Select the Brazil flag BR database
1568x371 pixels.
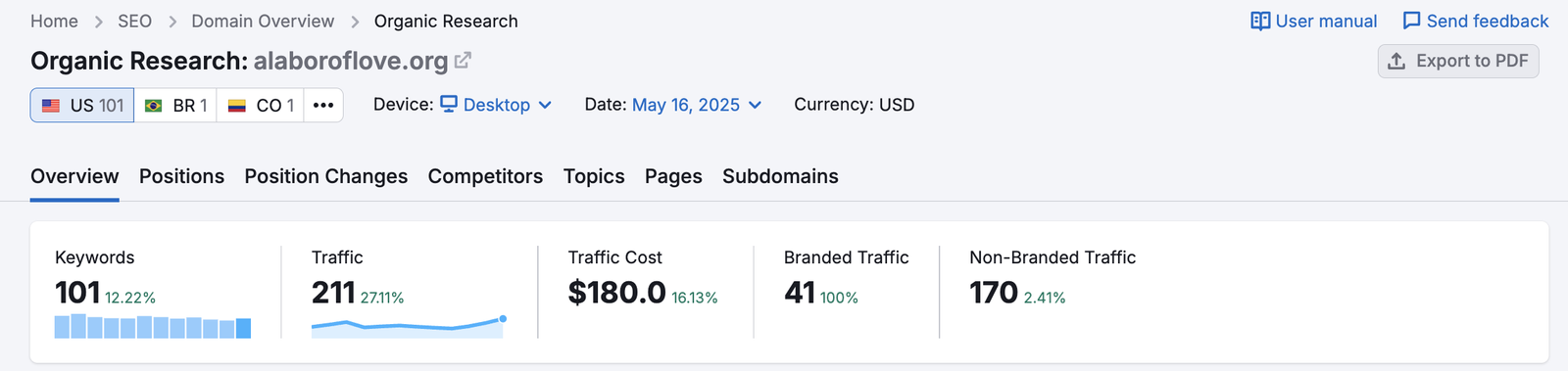pyautogui.click(x=175, y=105)
